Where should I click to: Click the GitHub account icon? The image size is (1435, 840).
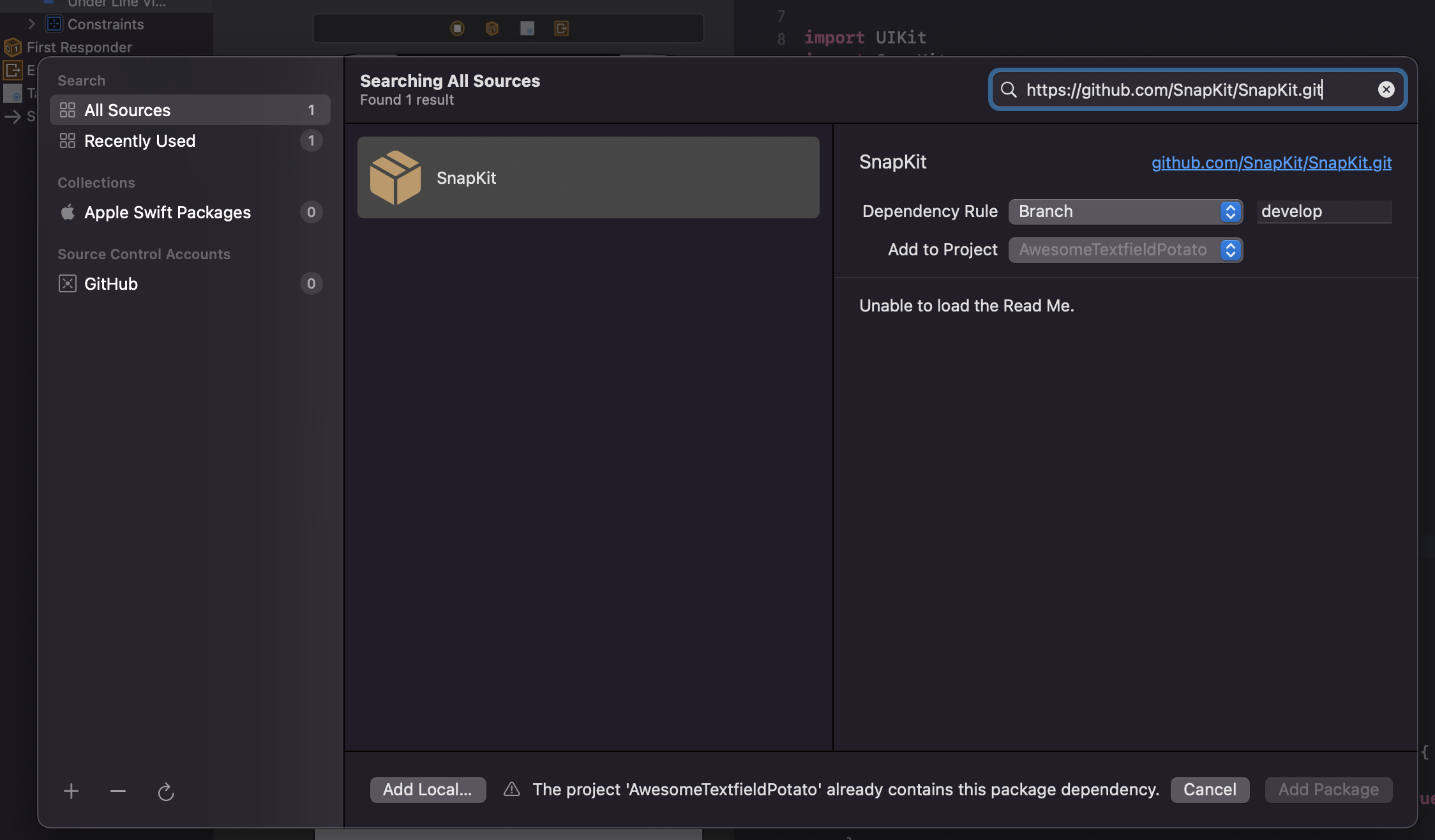tap(68, 283)
